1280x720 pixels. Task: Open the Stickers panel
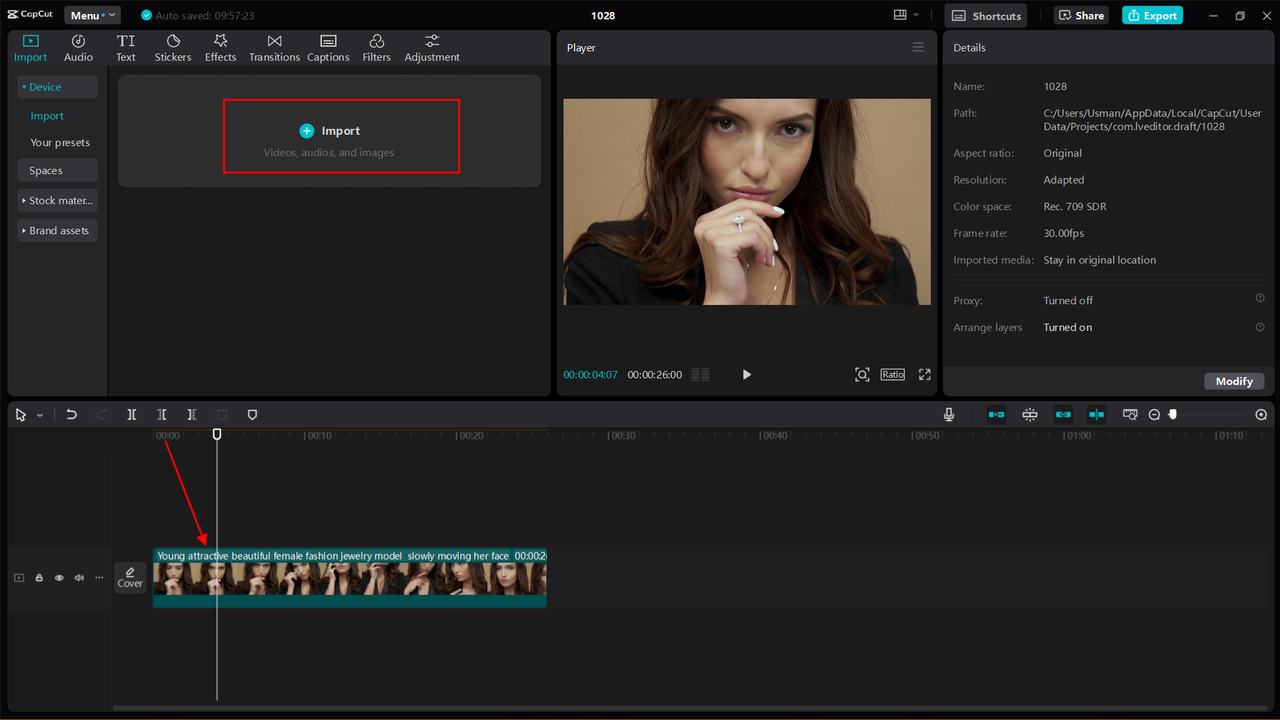point(172,46)
